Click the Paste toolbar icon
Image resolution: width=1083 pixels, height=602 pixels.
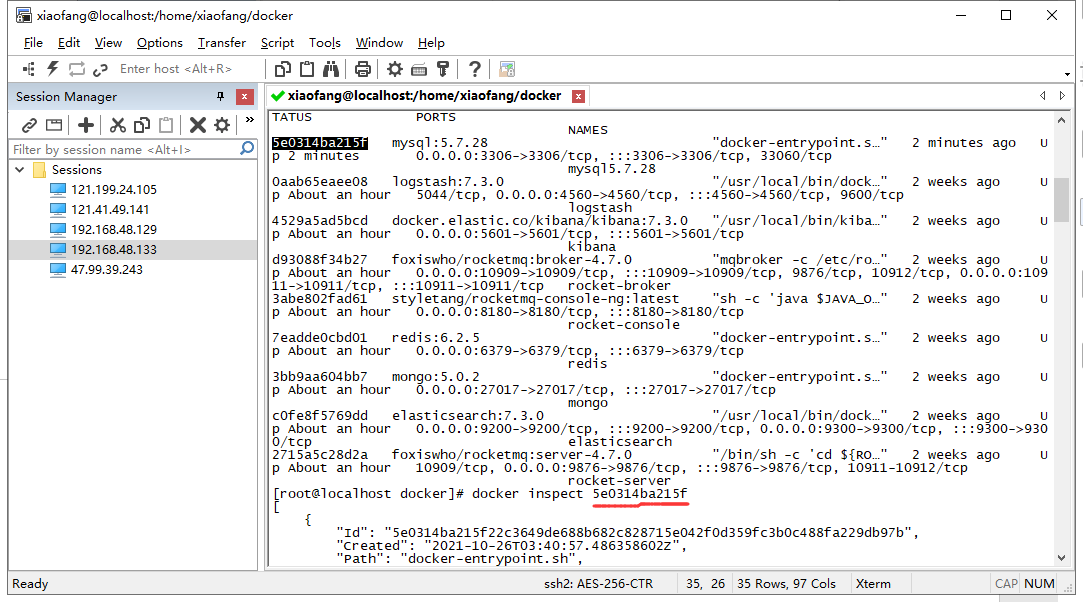point(307,68)
